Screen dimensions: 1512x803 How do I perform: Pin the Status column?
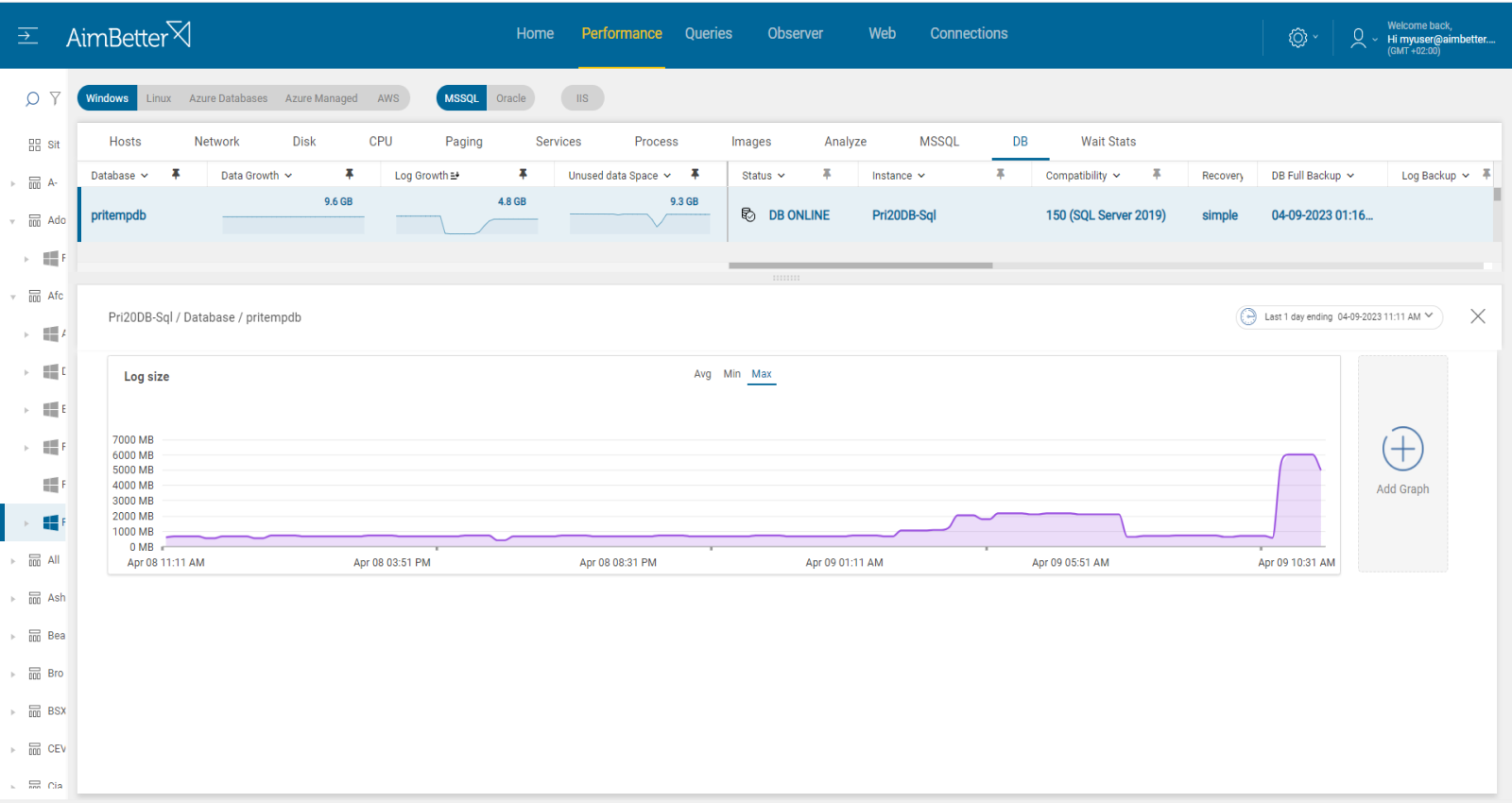(x=827, y=175)
